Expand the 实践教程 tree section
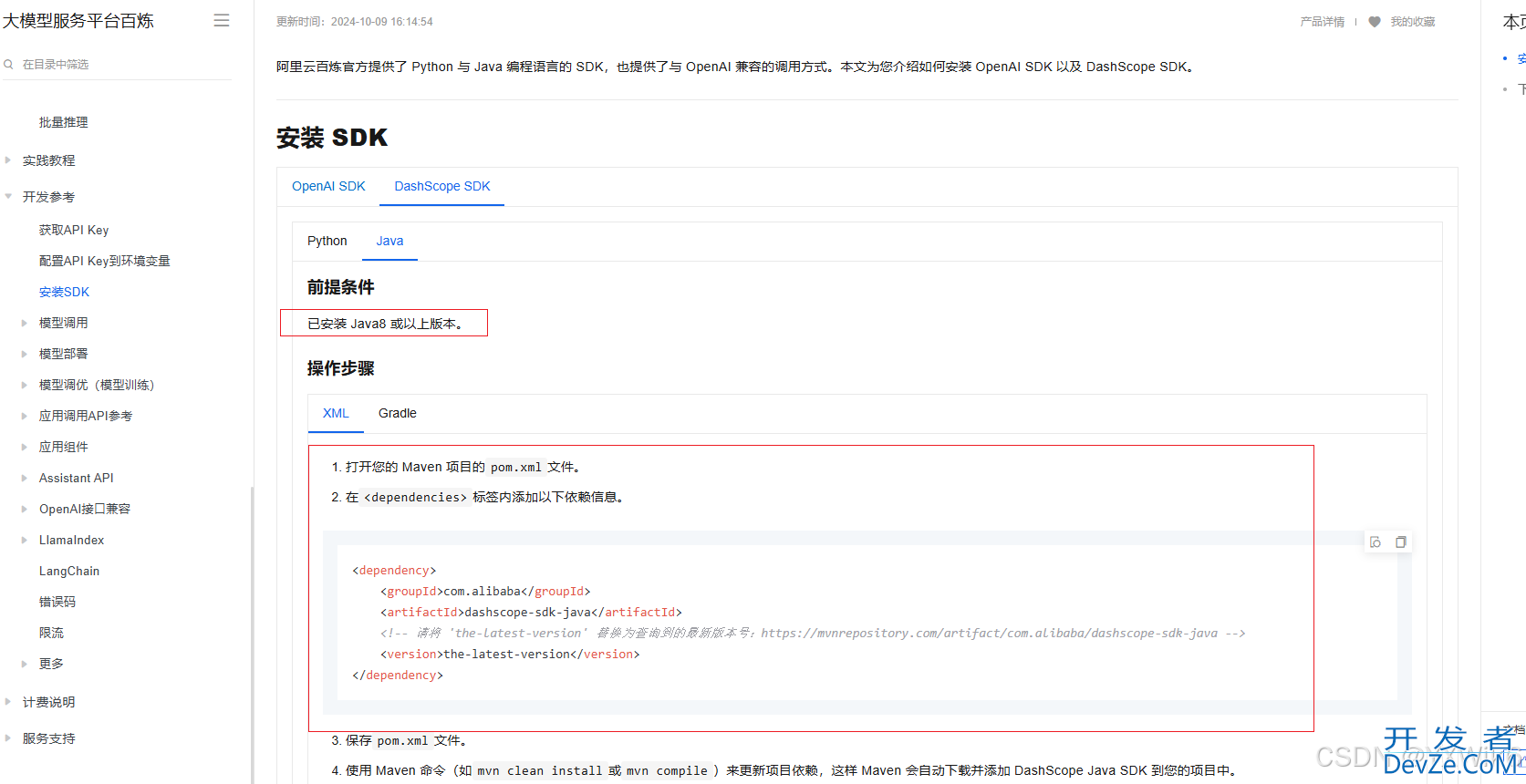The height and width of the screenshot is (784, 1526). coord(8,160)
